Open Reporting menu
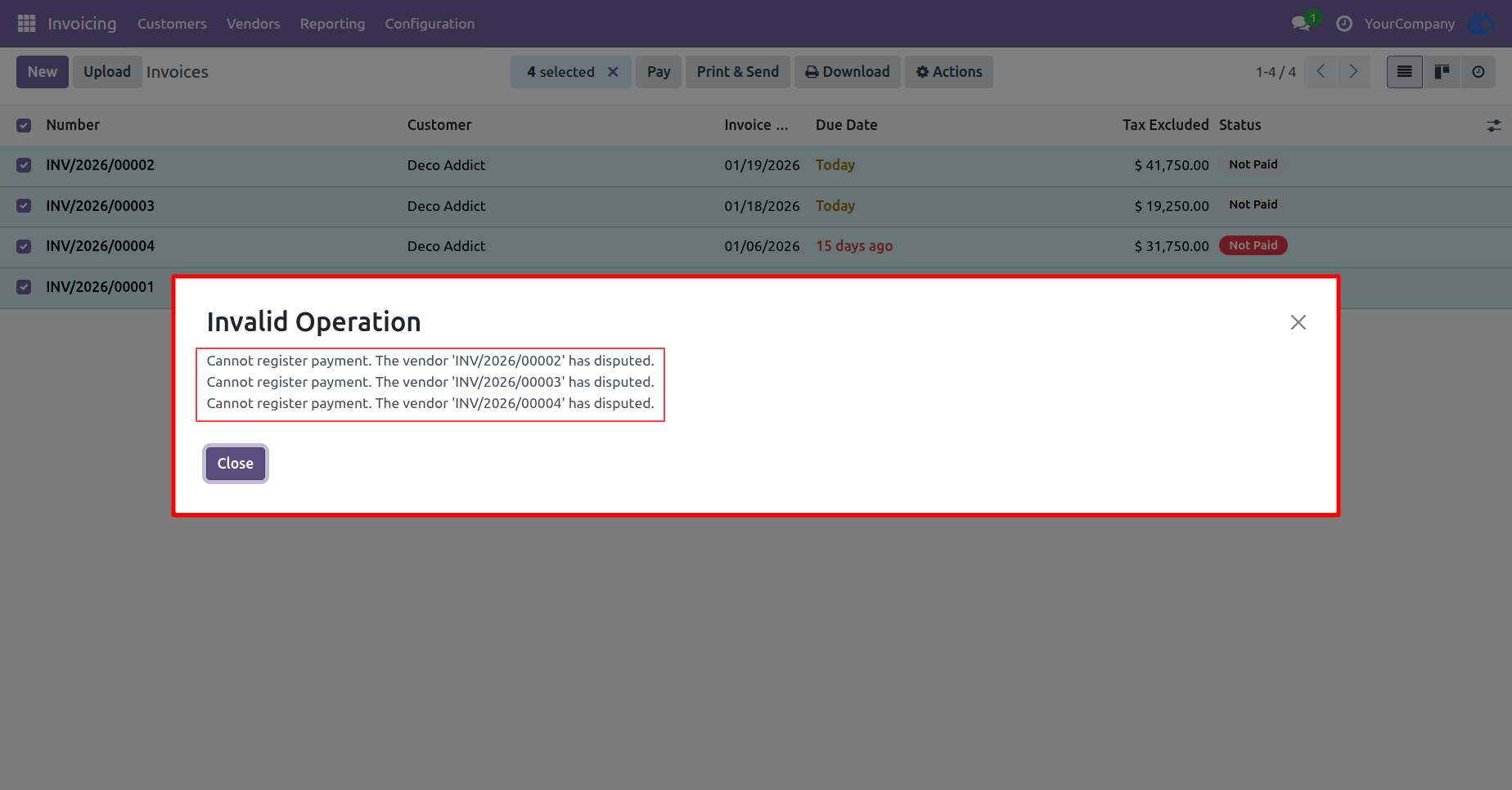Screen dimensions: 1512x790 coord(332,24)
